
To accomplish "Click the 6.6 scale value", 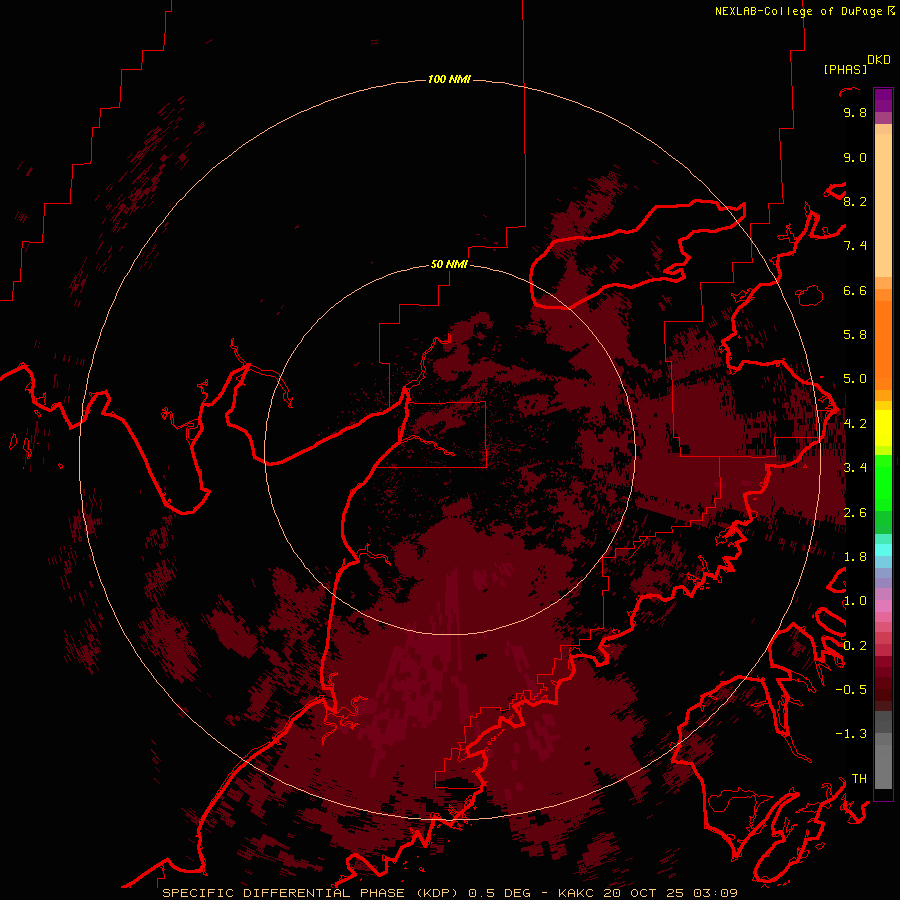I will pyautogui.click(x=855, y=290).
